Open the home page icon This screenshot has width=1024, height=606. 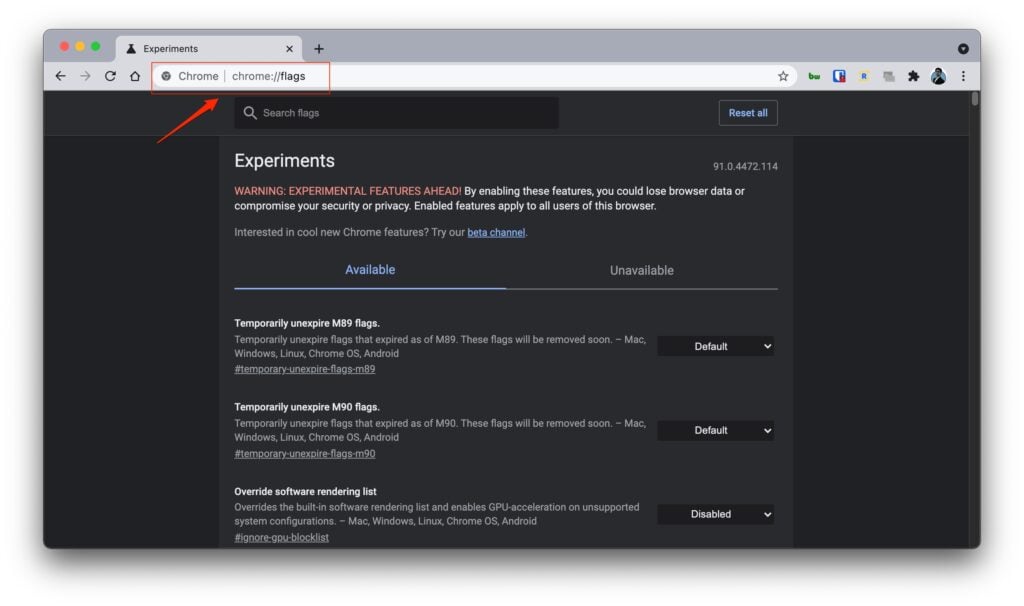tap(135, 76)
